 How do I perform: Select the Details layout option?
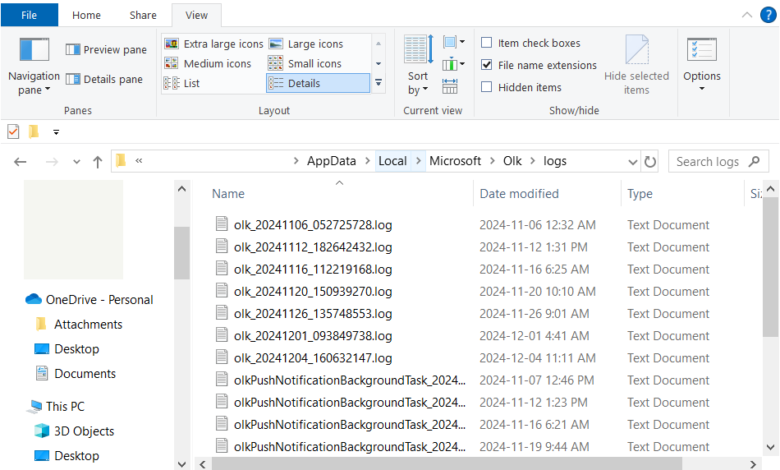pos(318,83)
